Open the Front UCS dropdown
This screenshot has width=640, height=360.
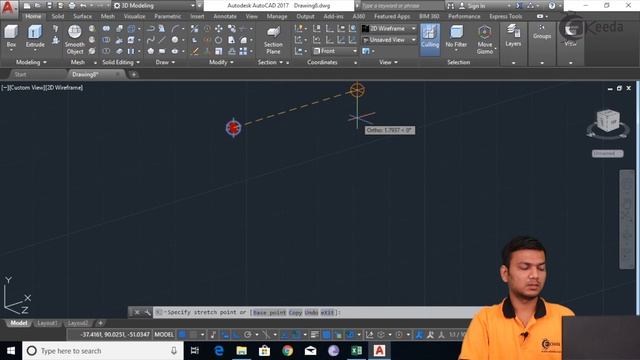coord(335,51)
